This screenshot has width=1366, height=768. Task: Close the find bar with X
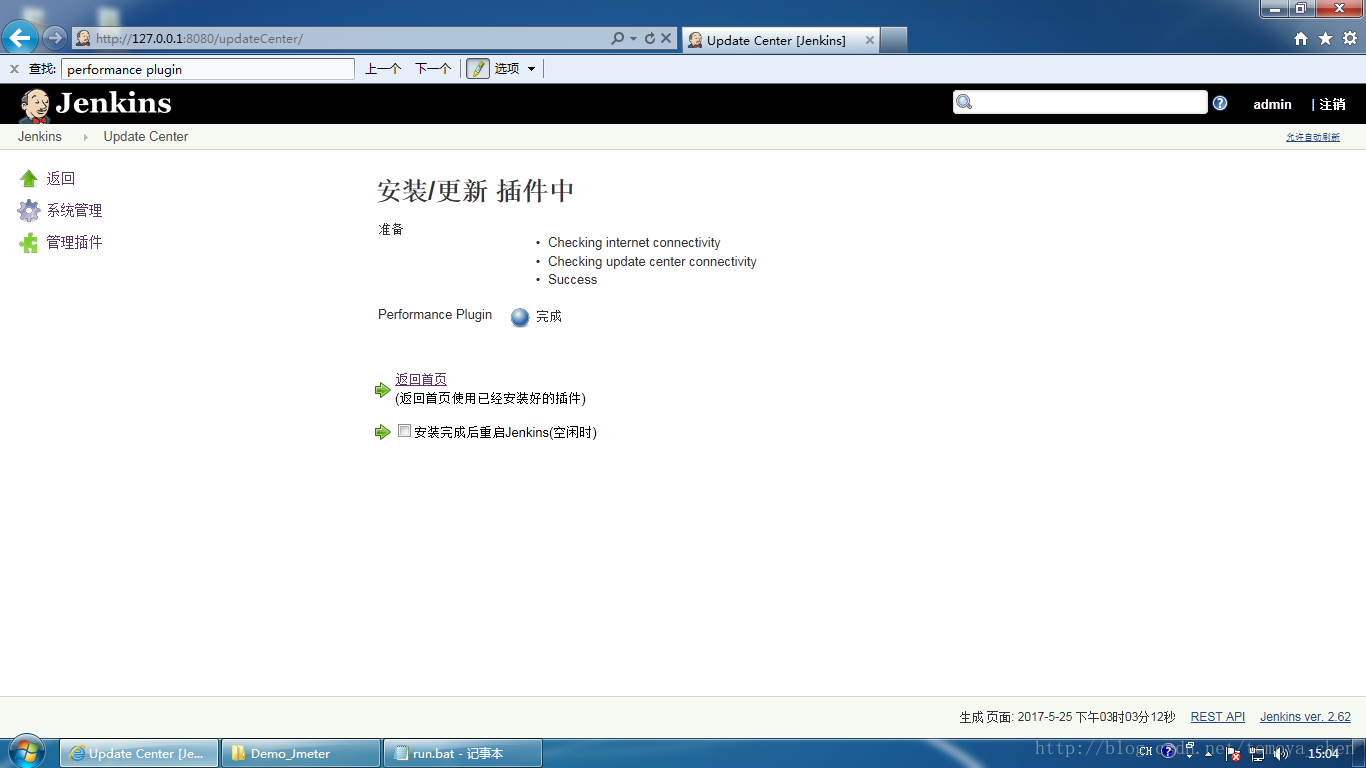pos(14,69)
